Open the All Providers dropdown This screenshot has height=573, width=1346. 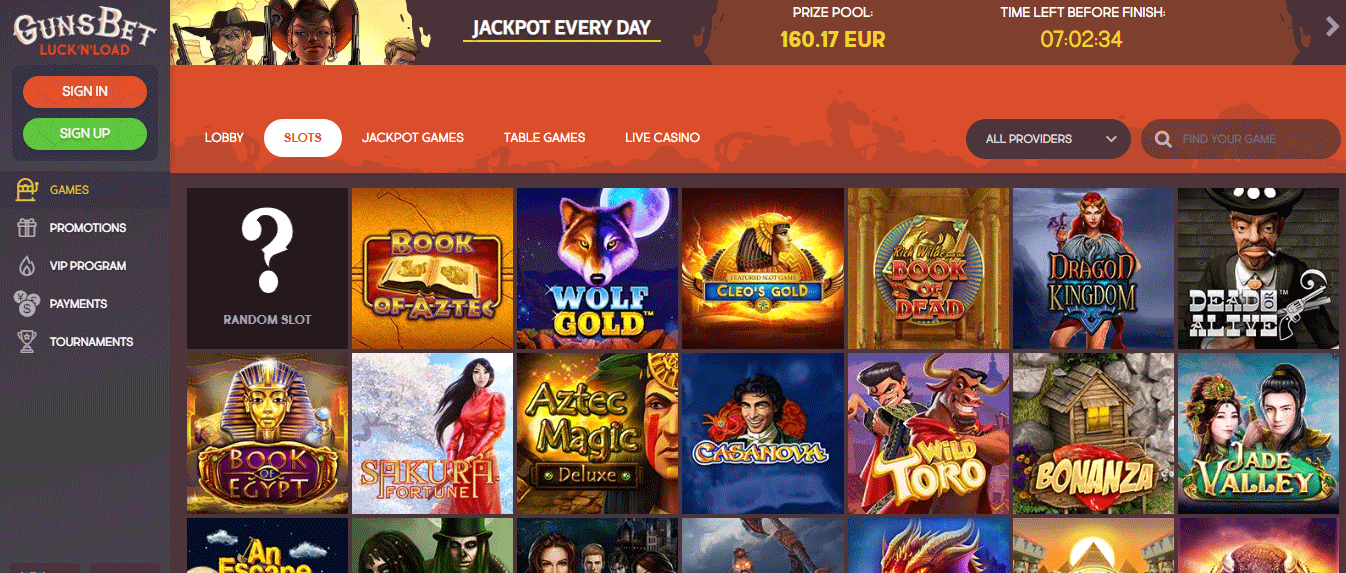(1048, 139)
